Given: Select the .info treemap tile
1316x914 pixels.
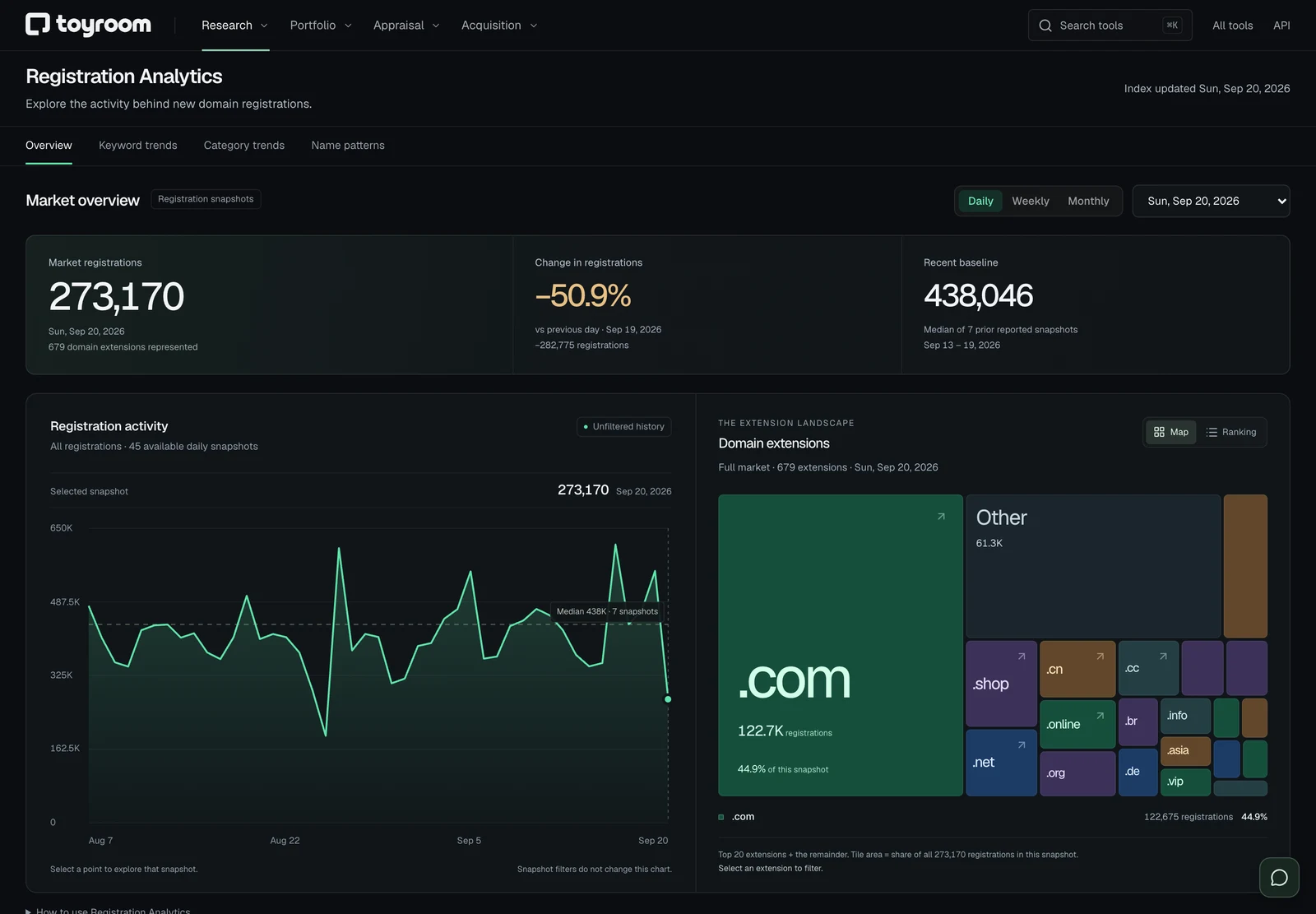Looking at the screenshot, I should [x=1185, y=716].
